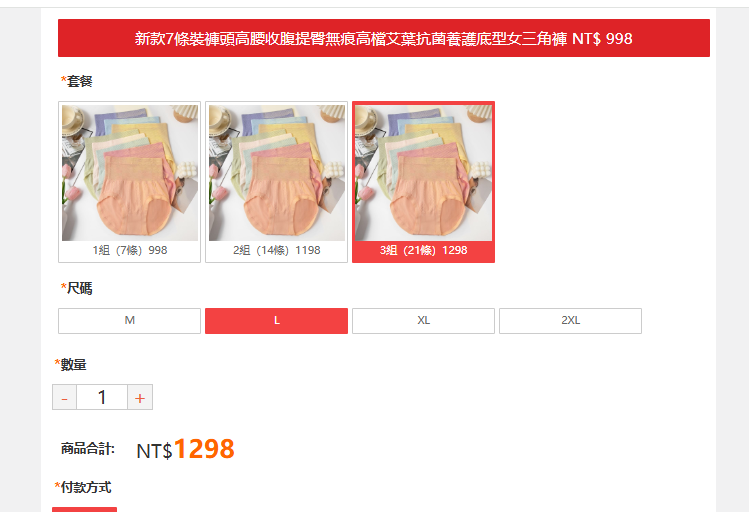Click the 尺碼 section label
This screenshot has width=749, height=512.
(76, 288)
